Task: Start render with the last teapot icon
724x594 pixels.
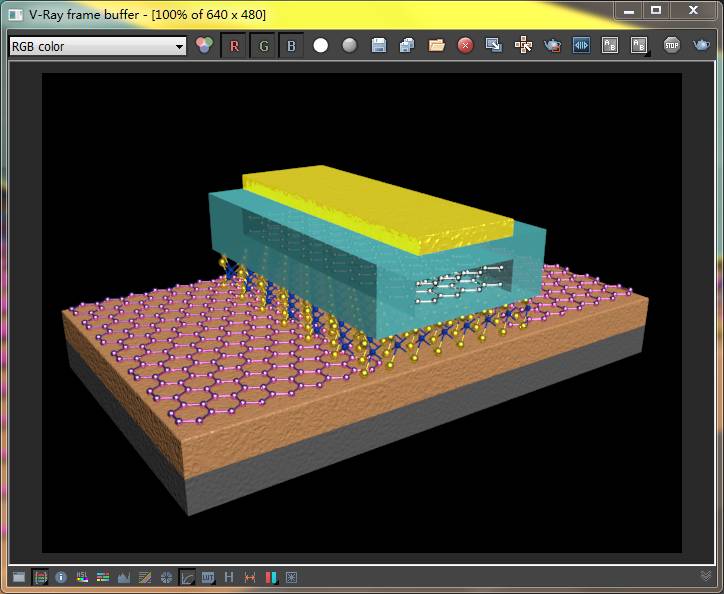Action: [702, 46]
